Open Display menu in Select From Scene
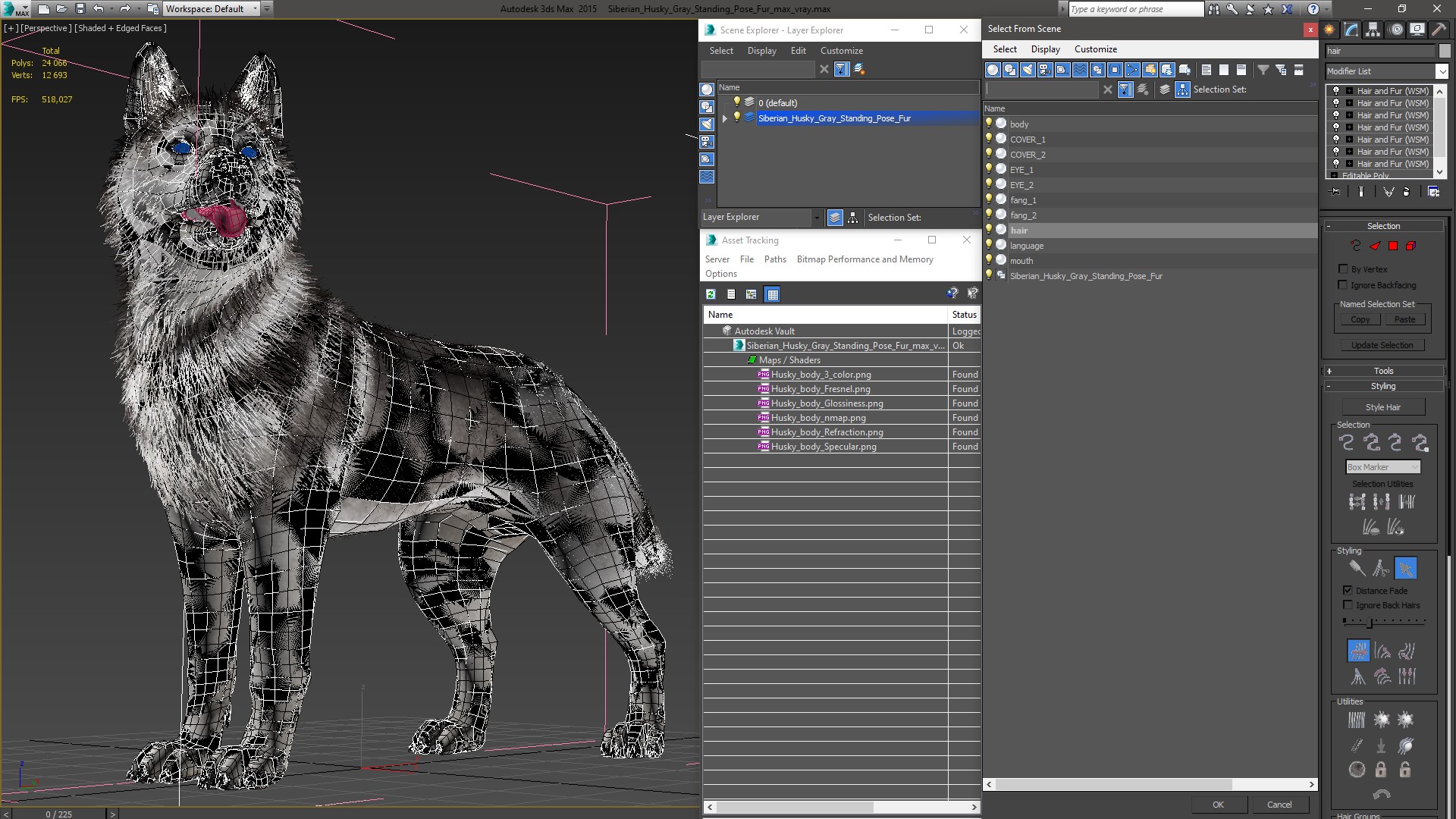The height and width of the screenshot is (819, 1456). [1045, 49]
